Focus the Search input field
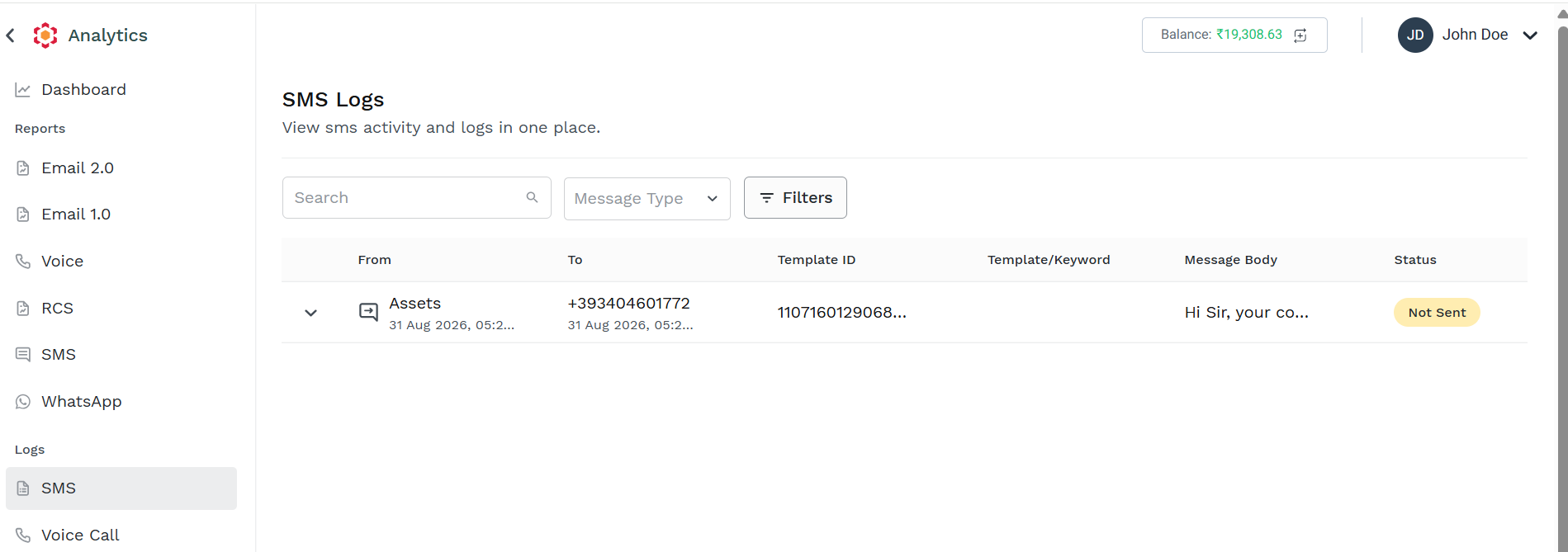 [x=417, y=198]
